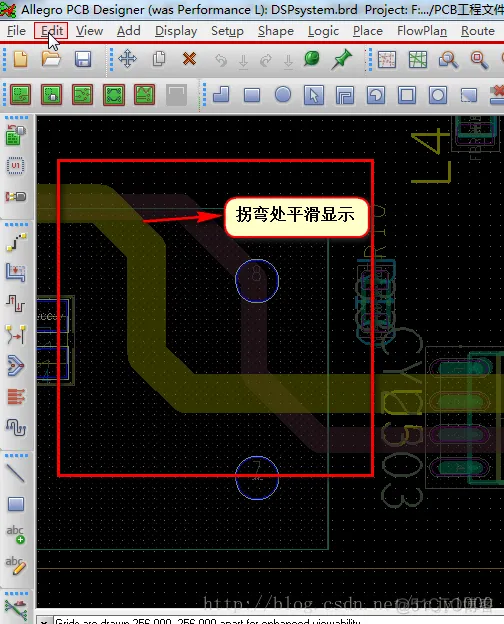Click the orange horizontal lines sidebar icon
Image resolution: width=504 pixels, height=624 pixels.
pyautogui.click(x=16, y=397)
